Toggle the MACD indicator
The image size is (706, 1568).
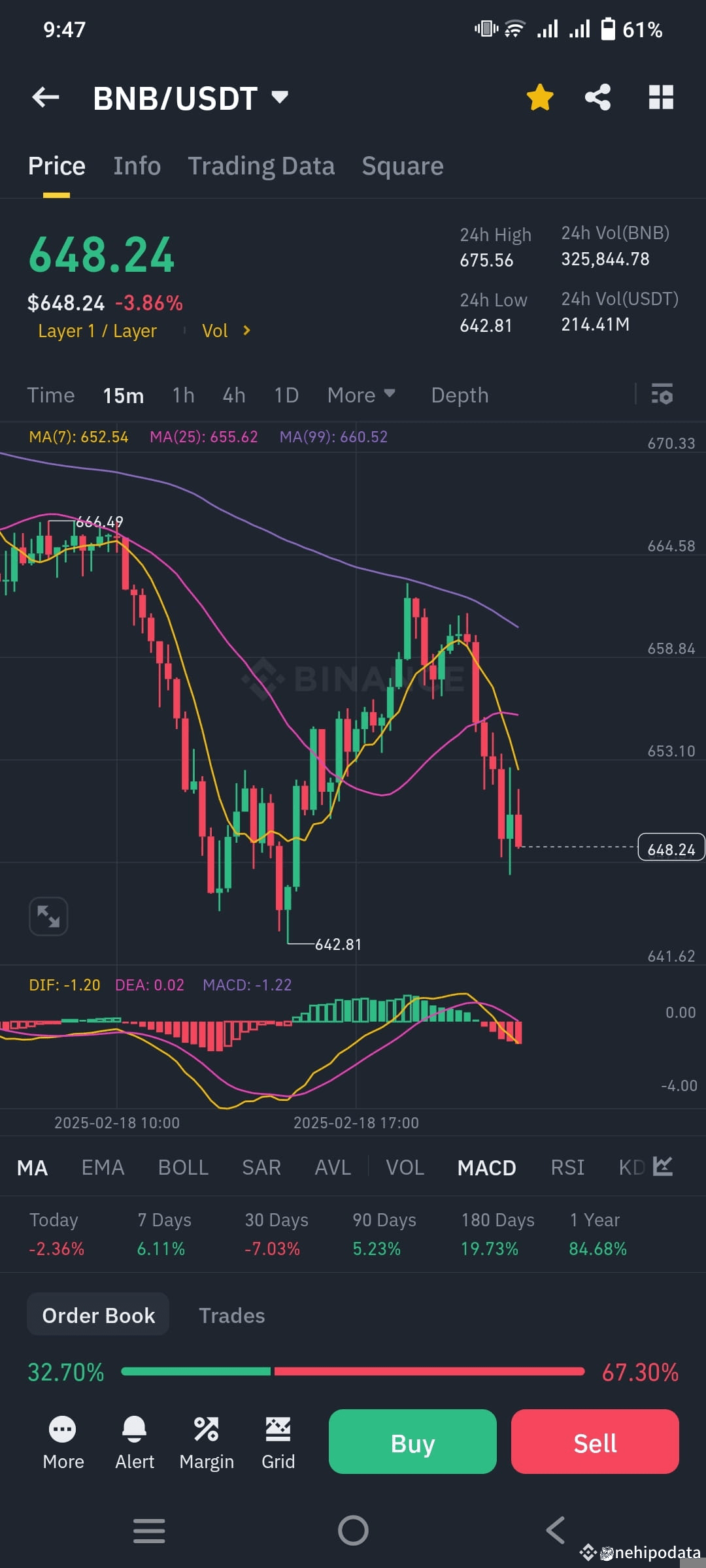(486, 1168)
